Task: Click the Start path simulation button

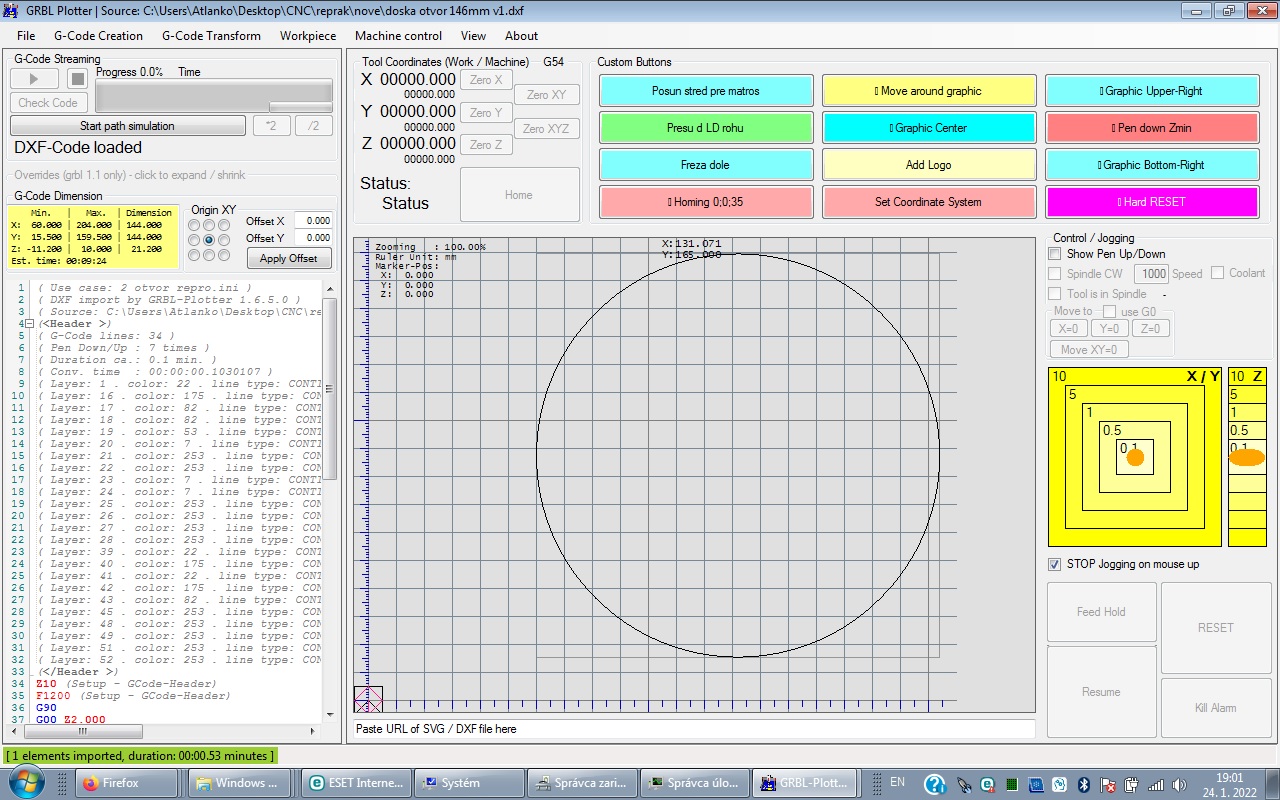Action: pos(127,126)
